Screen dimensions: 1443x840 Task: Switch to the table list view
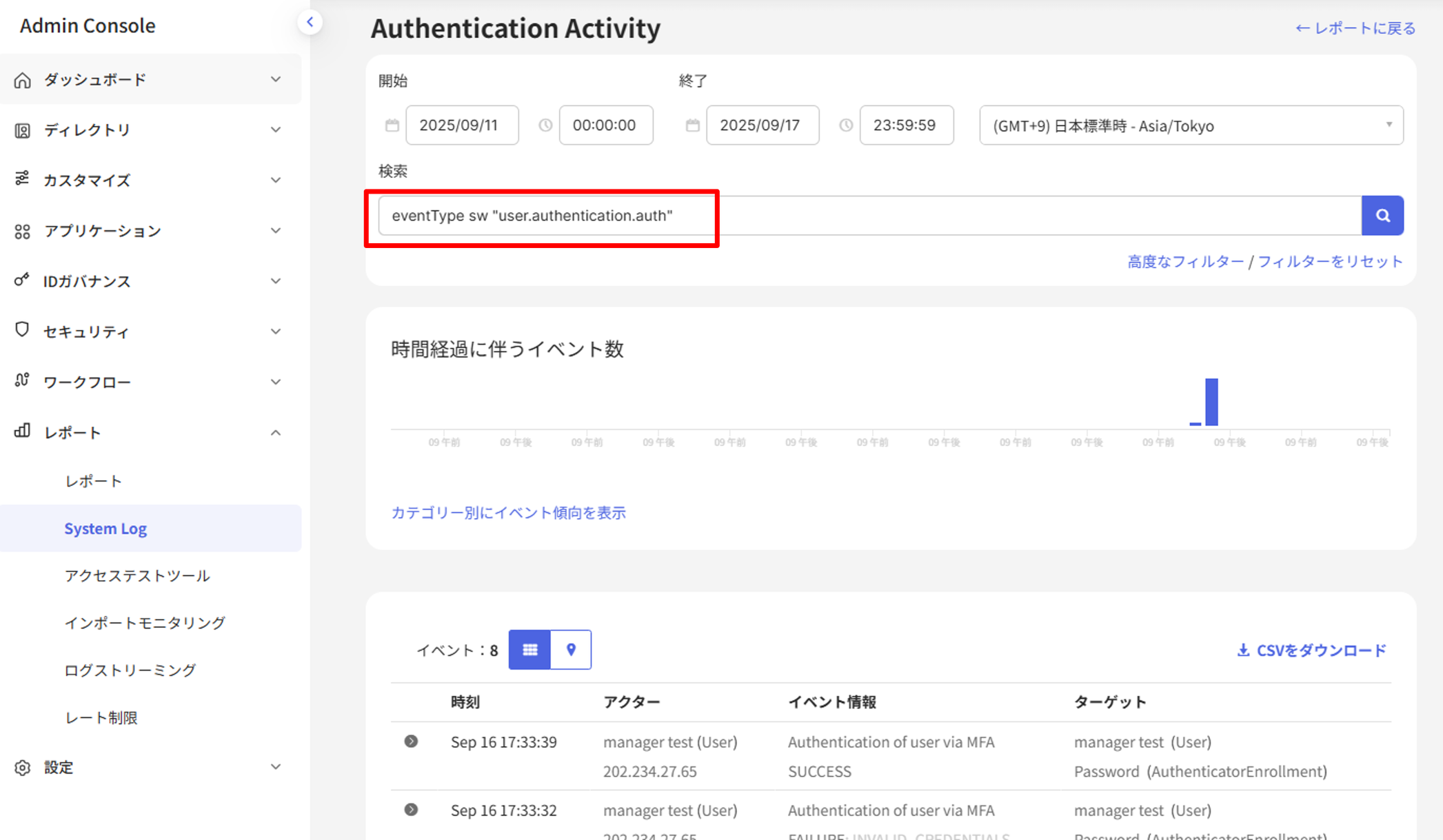point(529,649)
